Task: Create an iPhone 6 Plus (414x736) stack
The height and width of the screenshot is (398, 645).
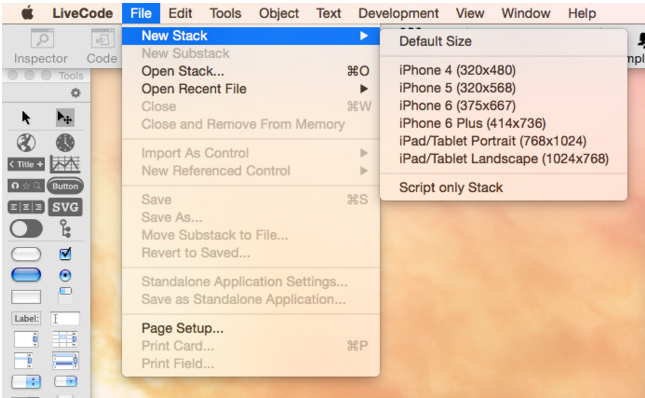Action: (503, 123)
